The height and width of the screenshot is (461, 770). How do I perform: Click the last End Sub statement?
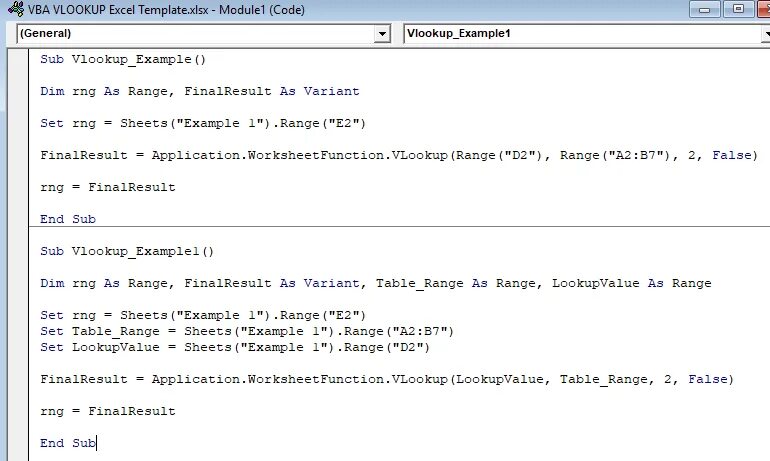[x=68, y=443]
